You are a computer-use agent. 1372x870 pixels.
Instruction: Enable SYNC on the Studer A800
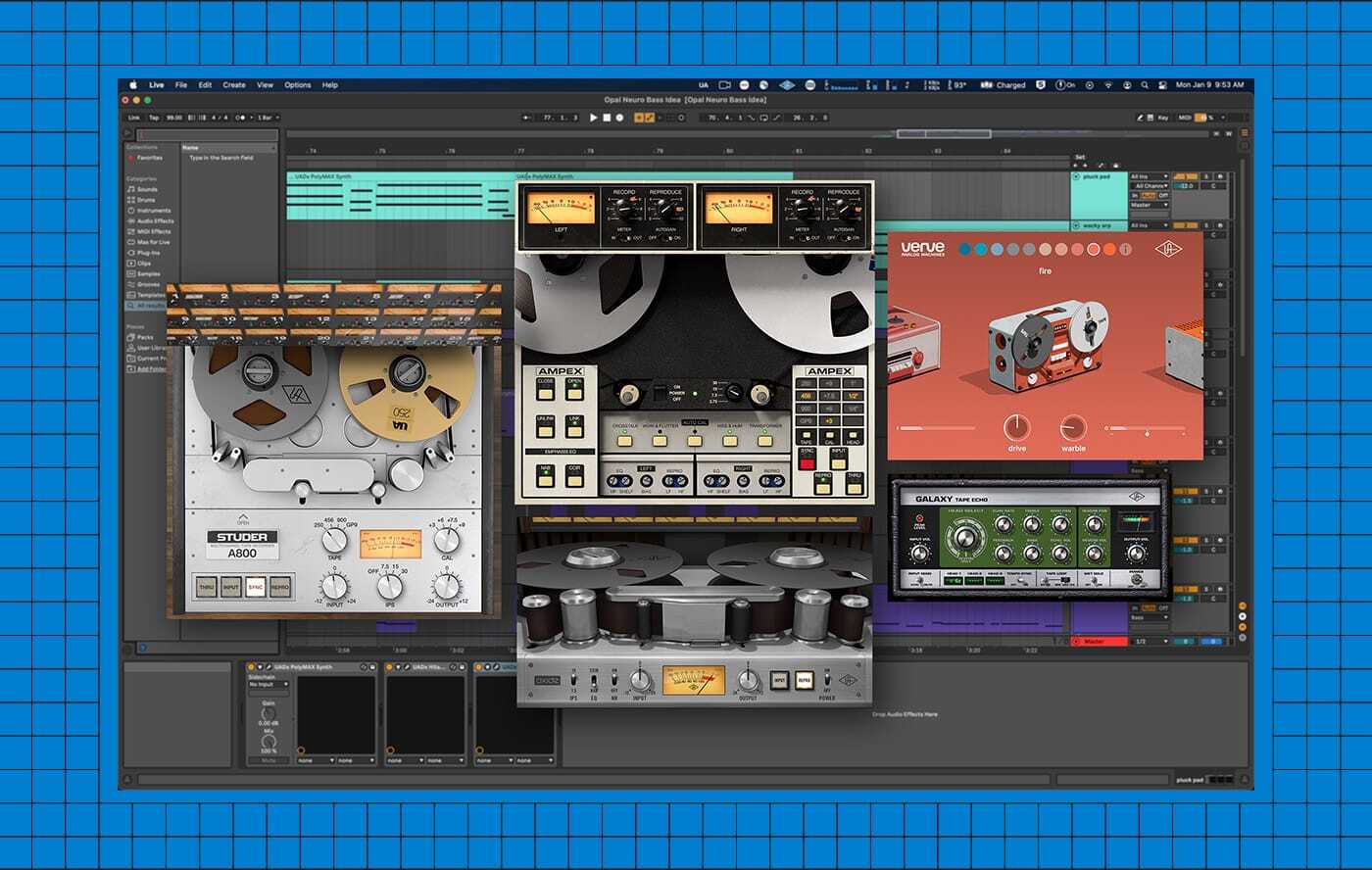click(x=255, y=587)
